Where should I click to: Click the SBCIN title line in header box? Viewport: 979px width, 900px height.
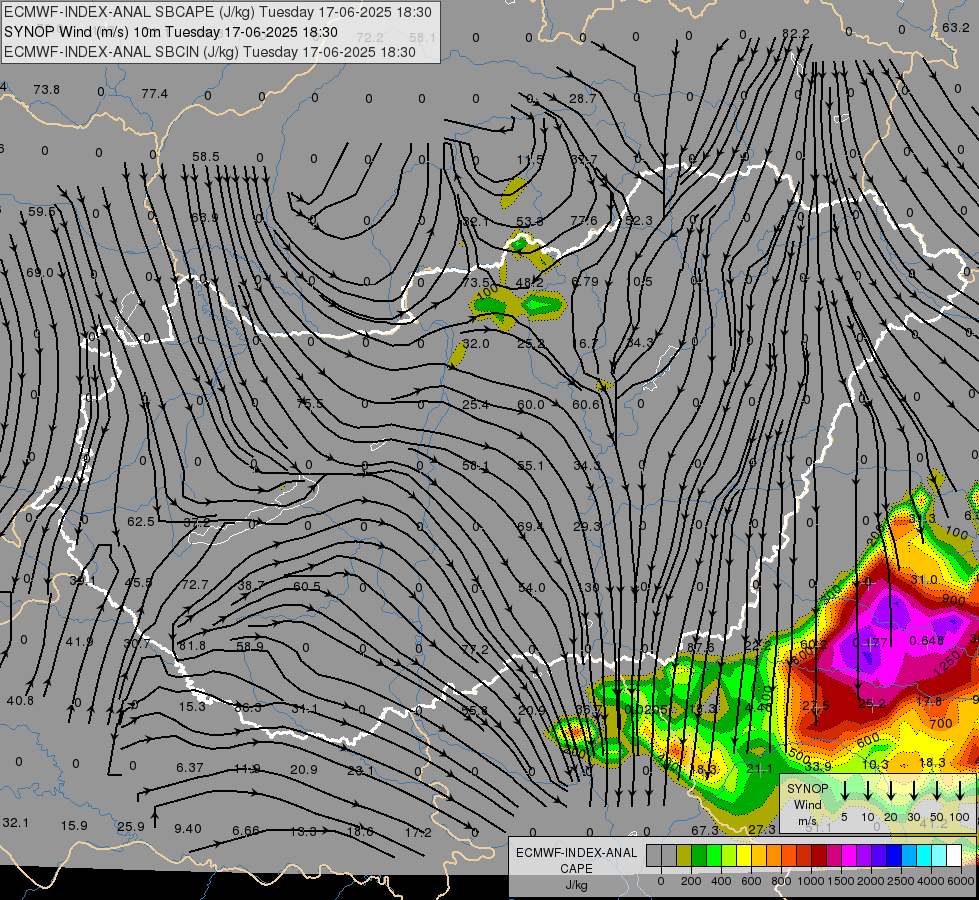coord(210,52)
